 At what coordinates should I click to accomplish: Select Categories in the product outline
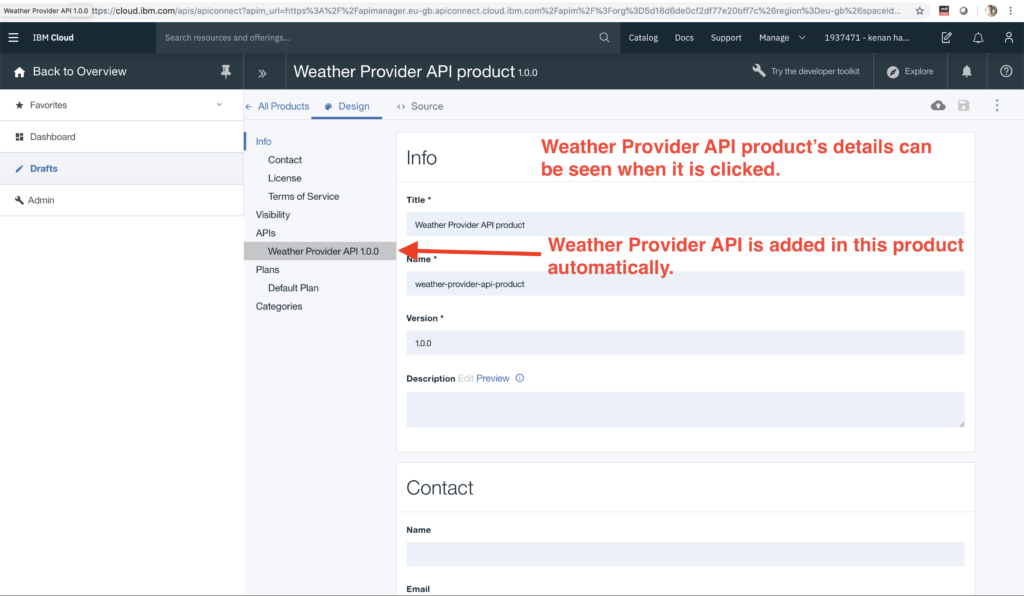click(279, 306)
